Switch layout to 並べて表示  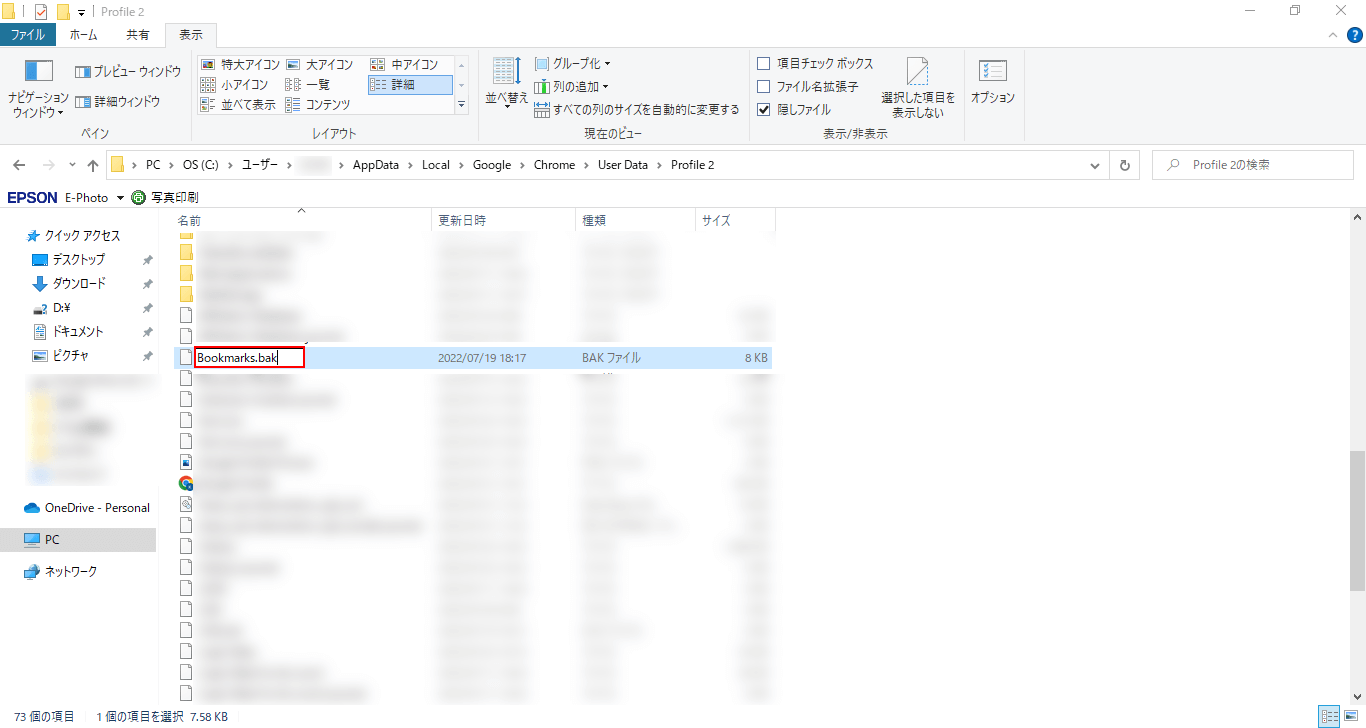tap(238, 105)
